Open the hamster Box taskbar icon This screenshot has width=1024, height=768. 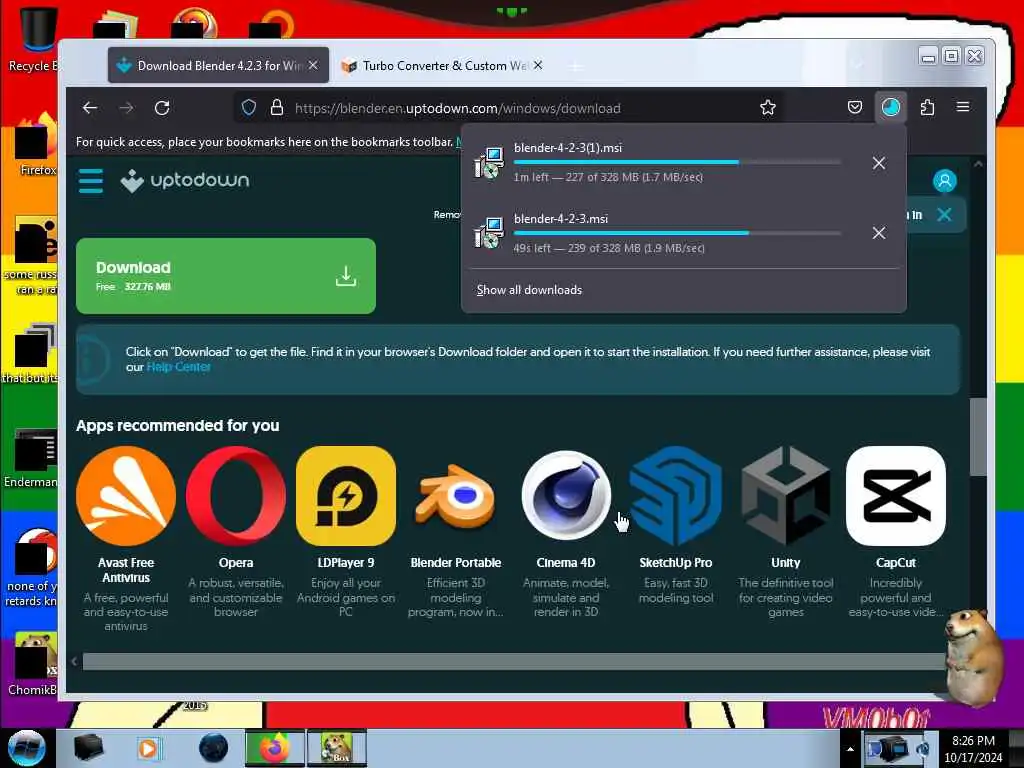337,748
